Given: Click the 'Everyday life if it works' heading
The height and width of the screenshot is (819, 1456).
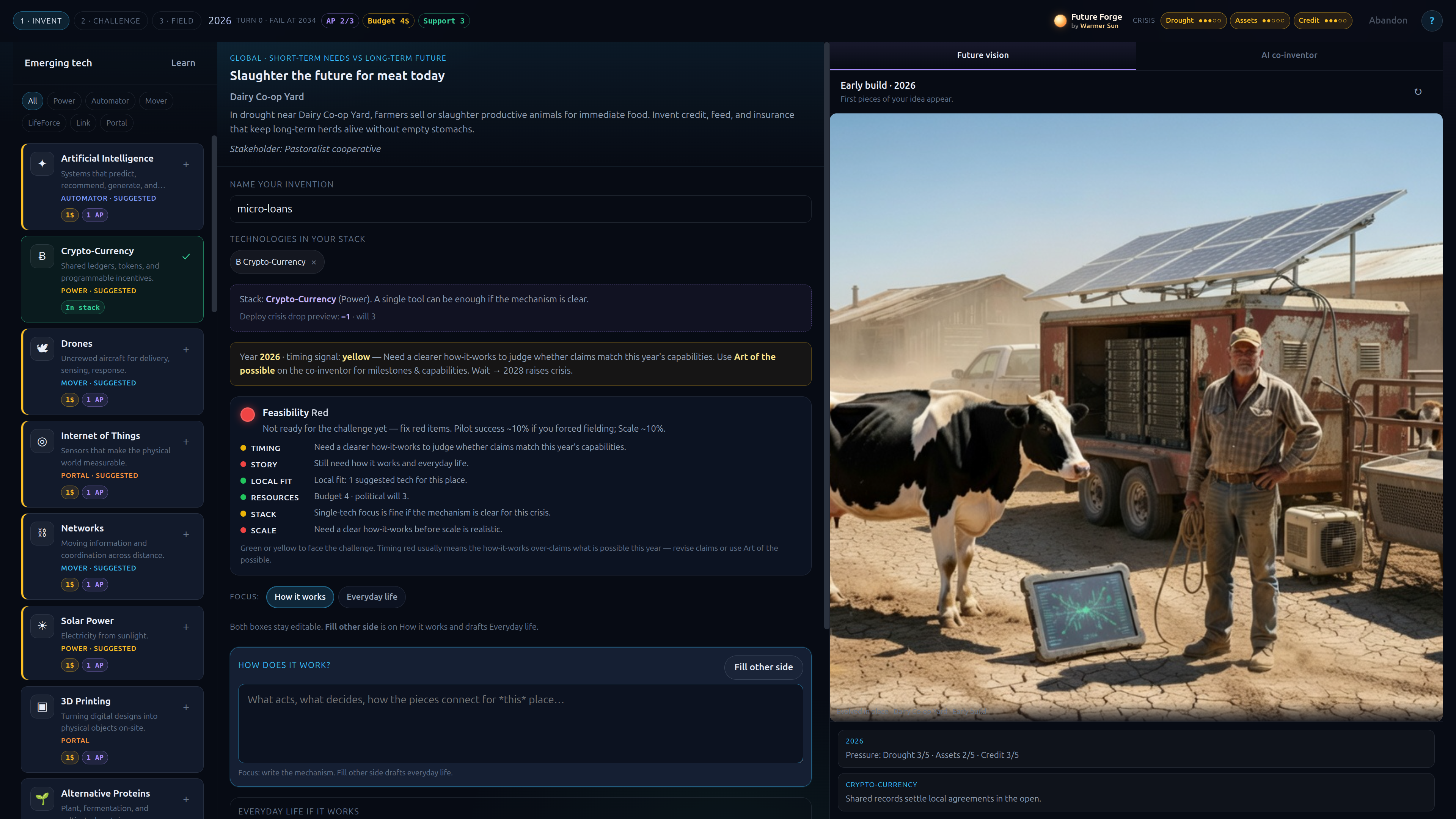Looking at the screenshot, I should (x=298, y=812).
